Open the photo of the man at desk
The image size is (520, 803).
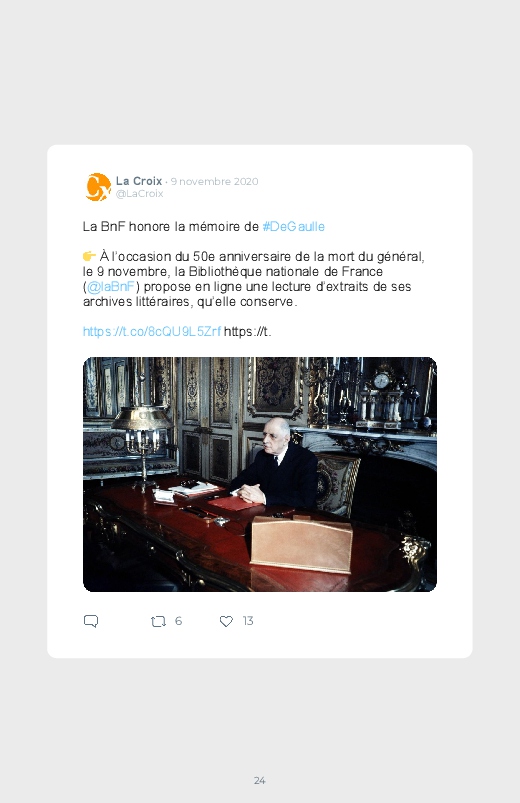click(x=260, y=474)
